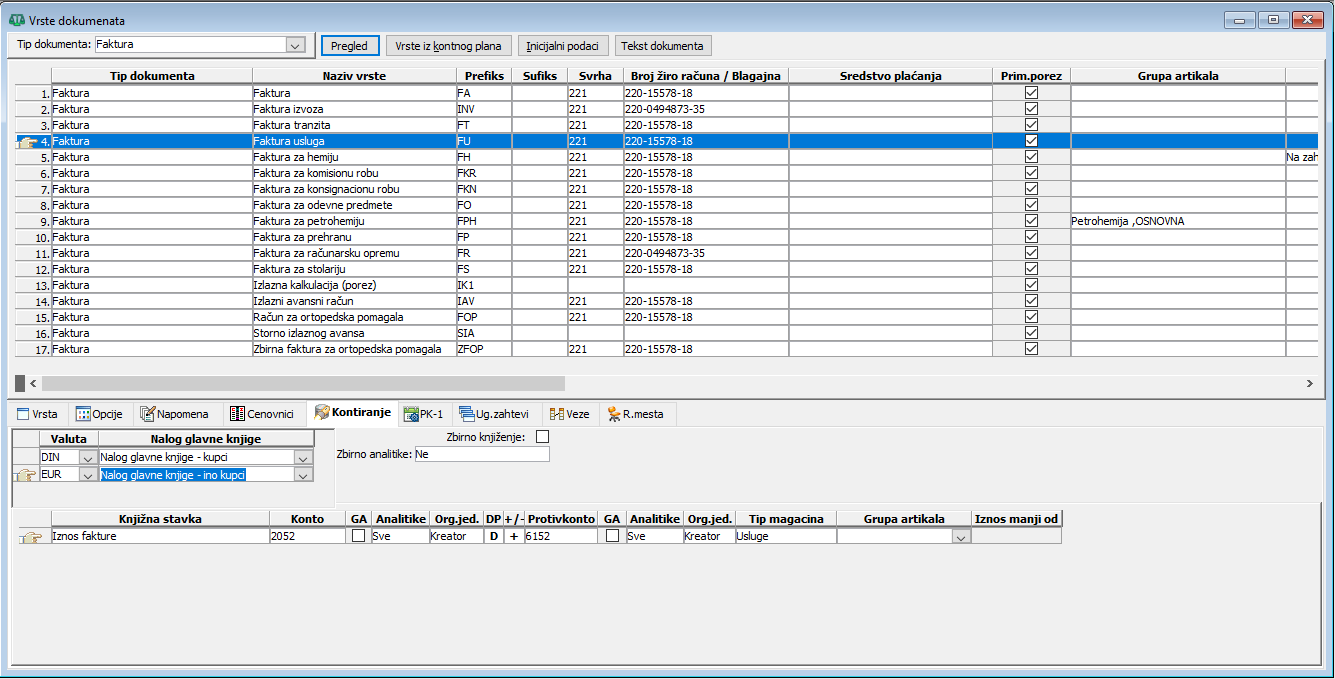Click the Pregled button
The image size is (1335, 679).
(350, 46)
